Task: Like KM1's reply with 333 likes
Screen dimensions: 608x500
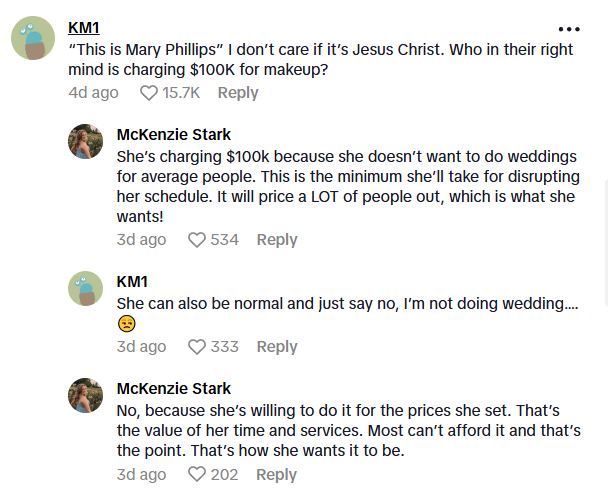Action: [x=197, y=347]
